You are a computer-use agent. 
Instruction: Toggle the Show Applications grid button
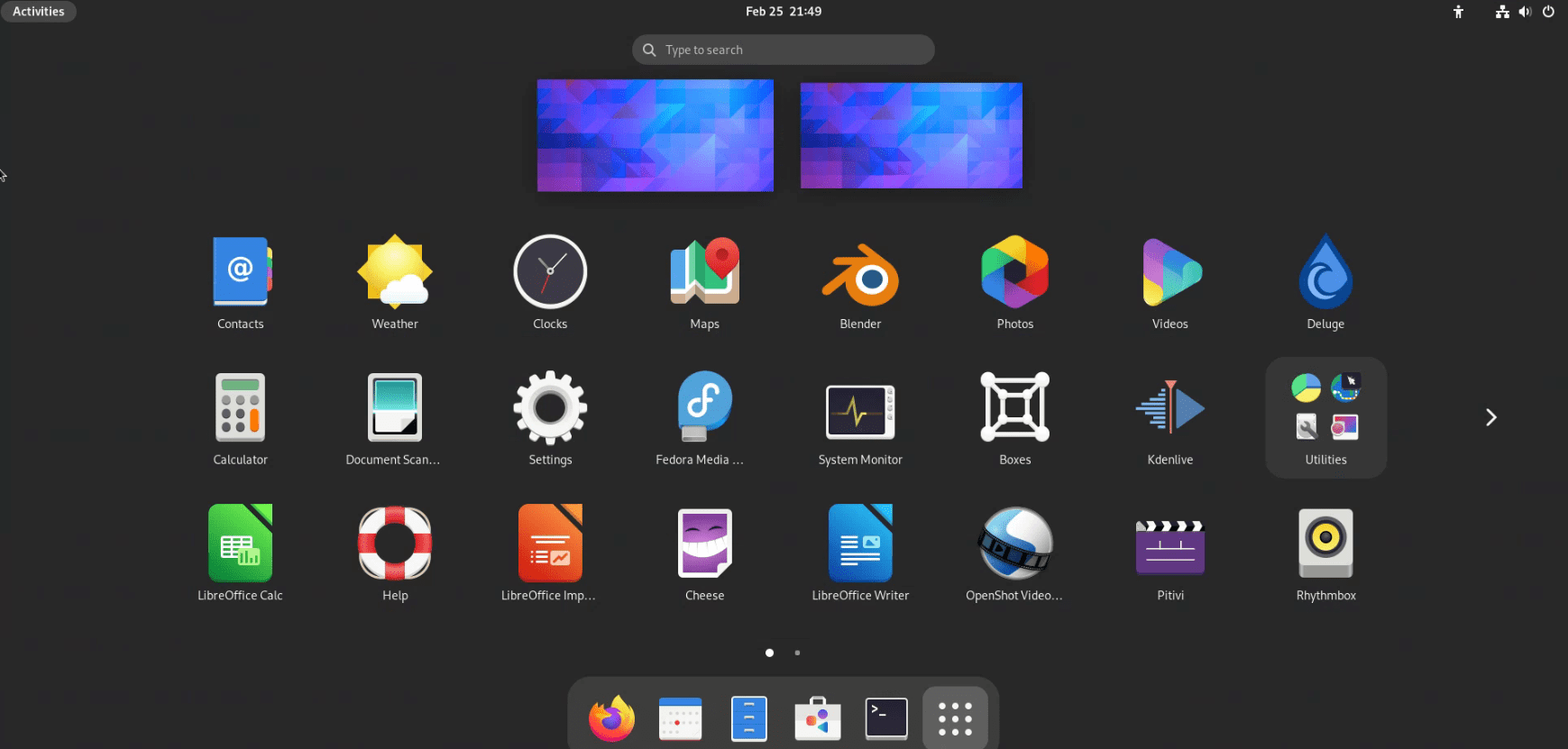(x=955, y=718)
